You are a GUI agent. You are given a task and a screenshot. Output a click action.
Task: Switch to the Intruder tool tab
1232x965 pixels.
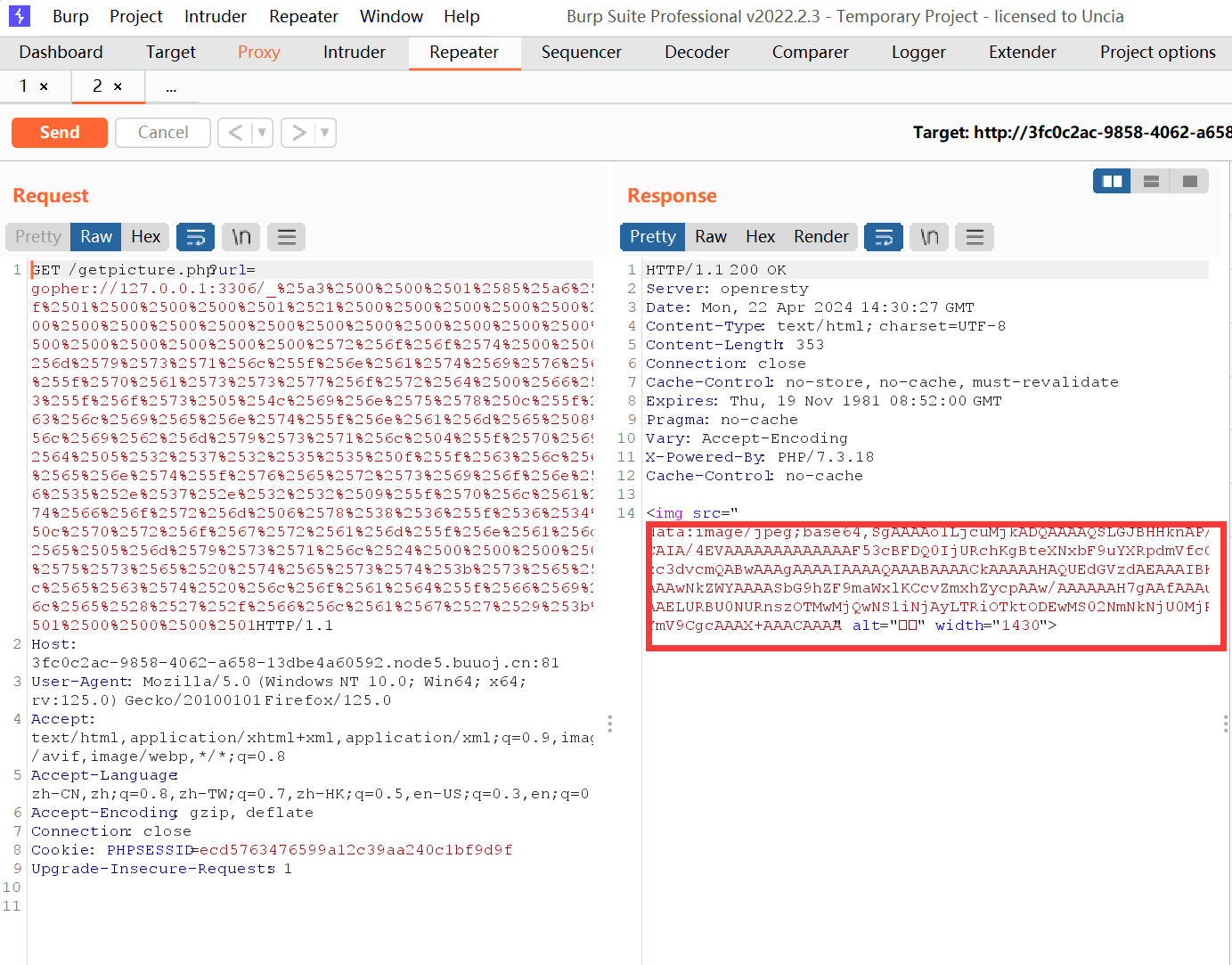[x=355, y=53]
